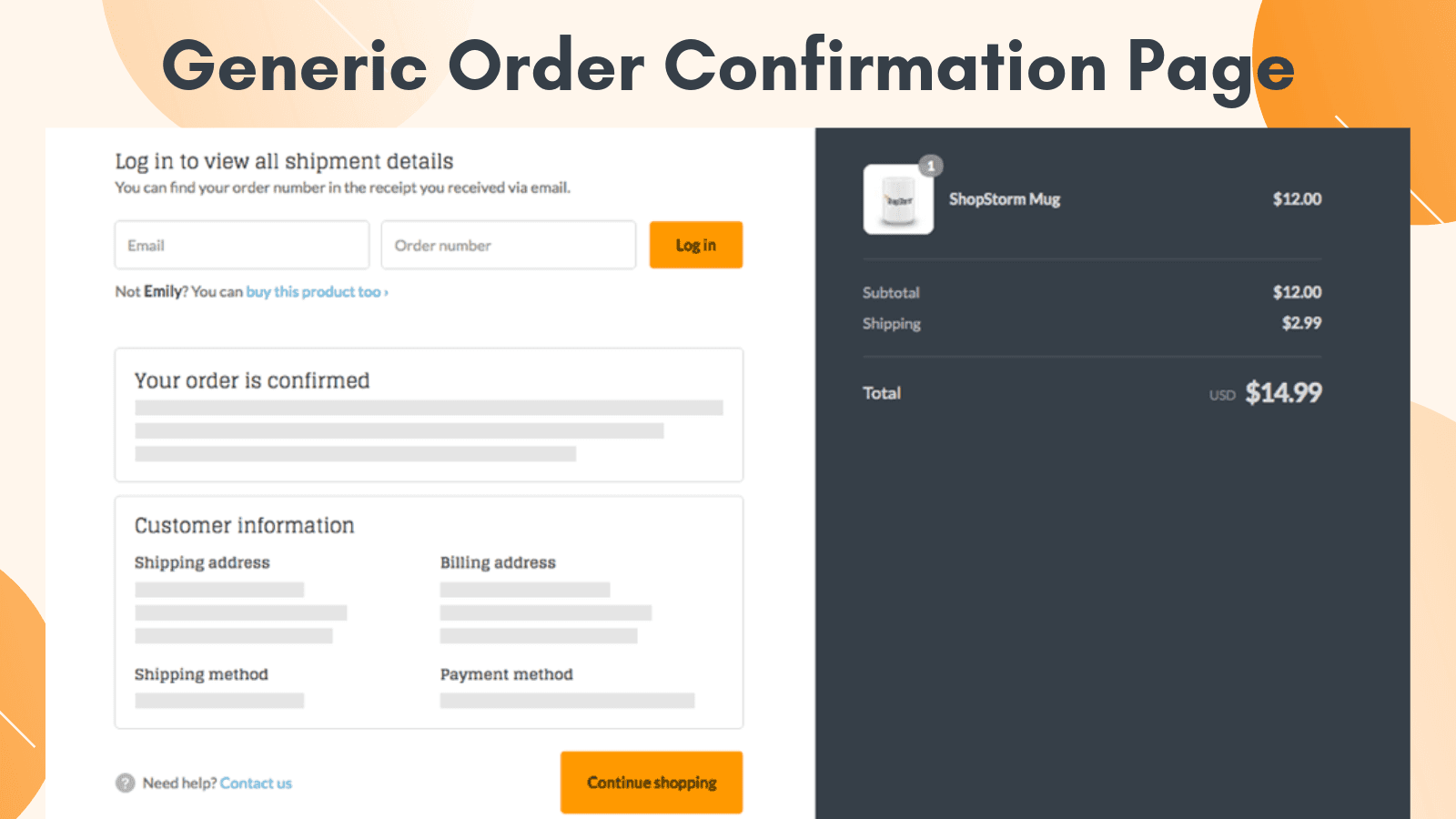
Task: Click the Subtotal row label
Action: 891,293
